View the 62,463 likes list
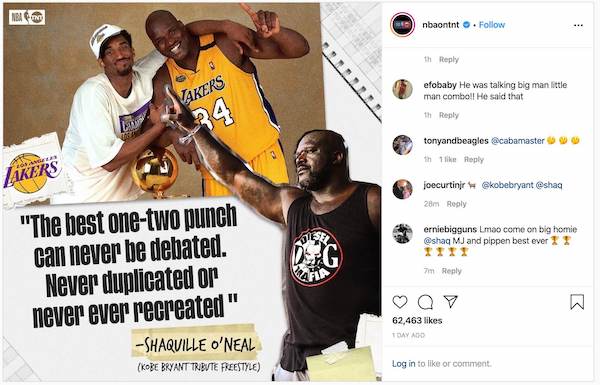Image resolution: width=600 pixels, height=385 pixels. [417, 320]
